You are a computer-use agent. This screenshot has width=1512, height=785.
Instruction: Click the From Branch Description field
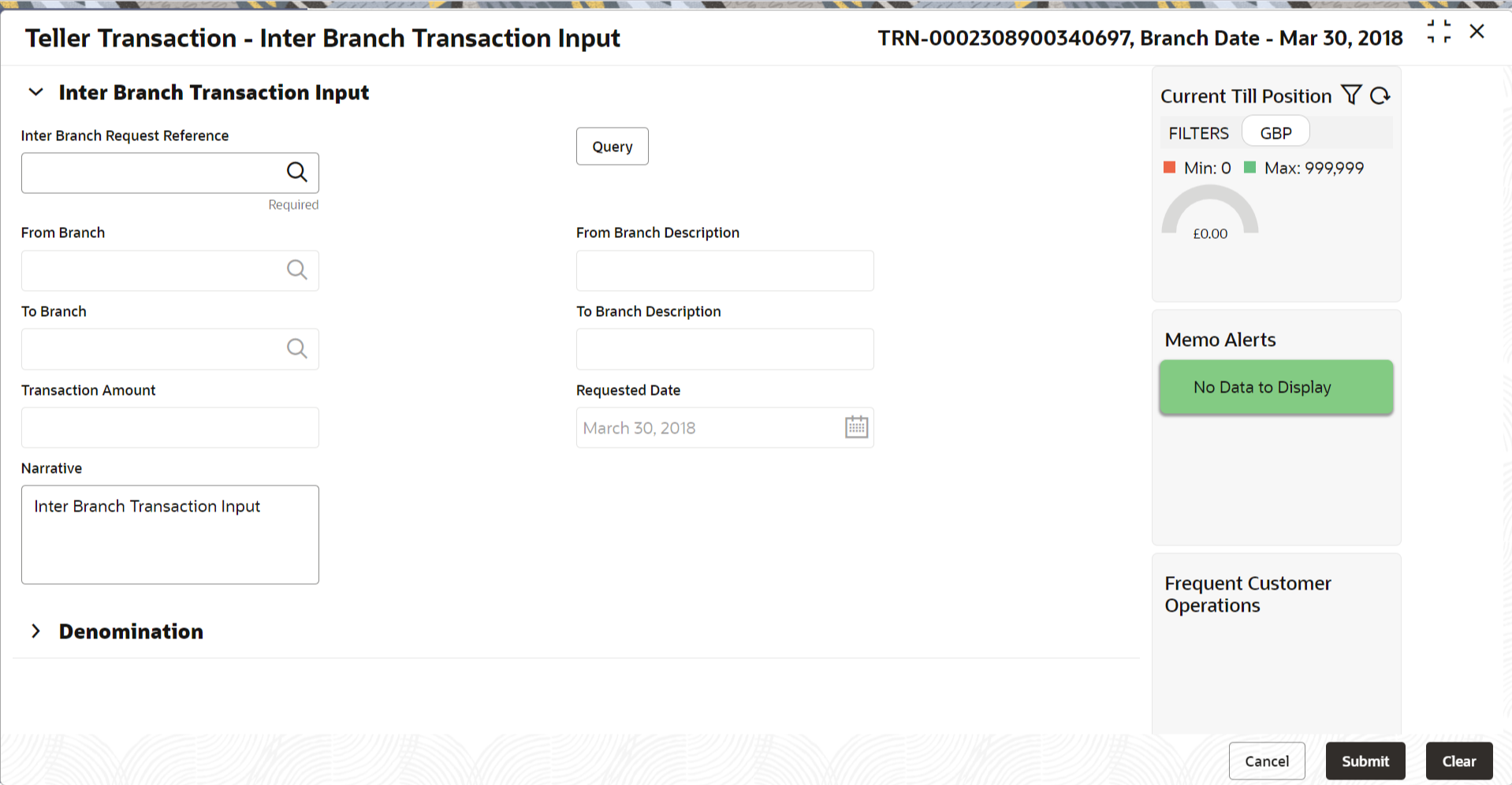[x=724, y=270]
